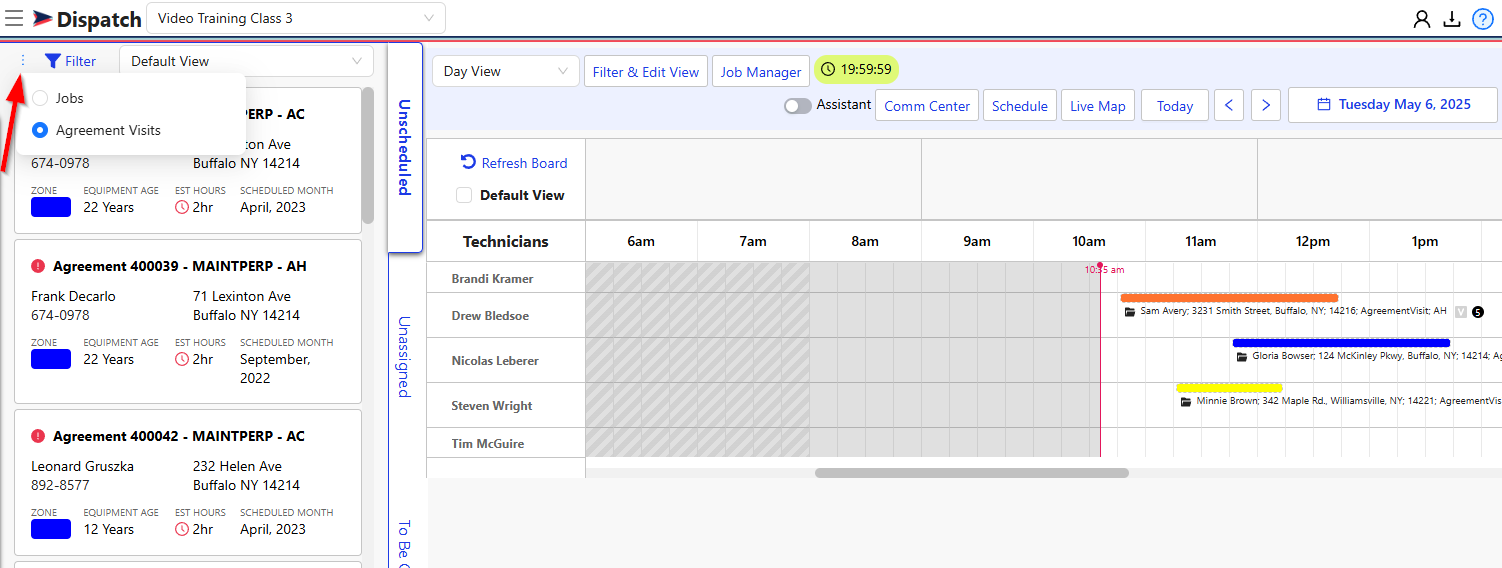Open the Video Training Class 3 dropdown
Viewport: 1502px width, 568px height.
pyautogui.click(x=296, y=18)
